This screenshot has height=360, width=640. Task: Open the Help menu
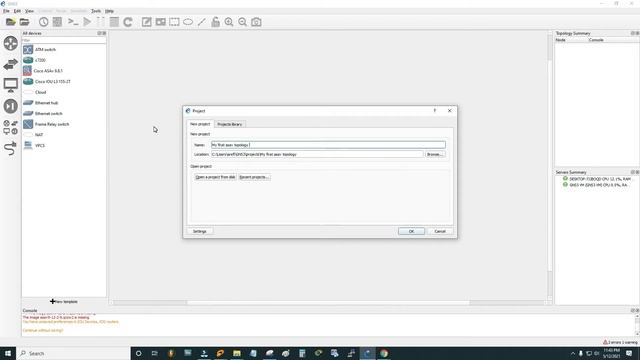109,11
